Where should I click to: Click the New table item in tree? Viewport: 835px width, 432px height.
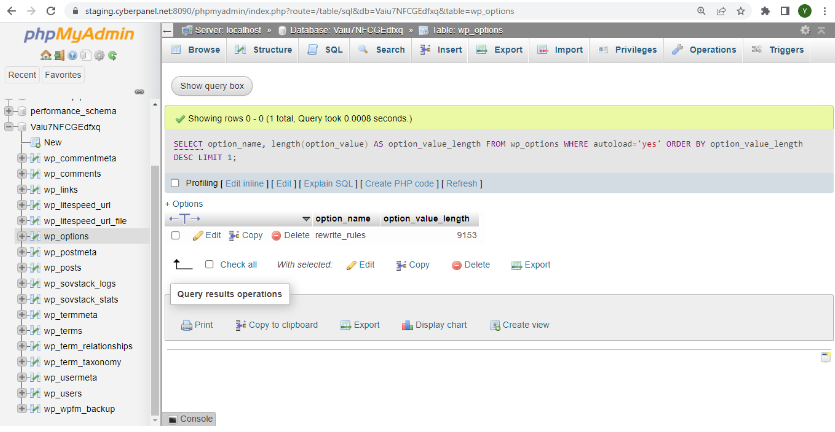[x=53, y=143]
